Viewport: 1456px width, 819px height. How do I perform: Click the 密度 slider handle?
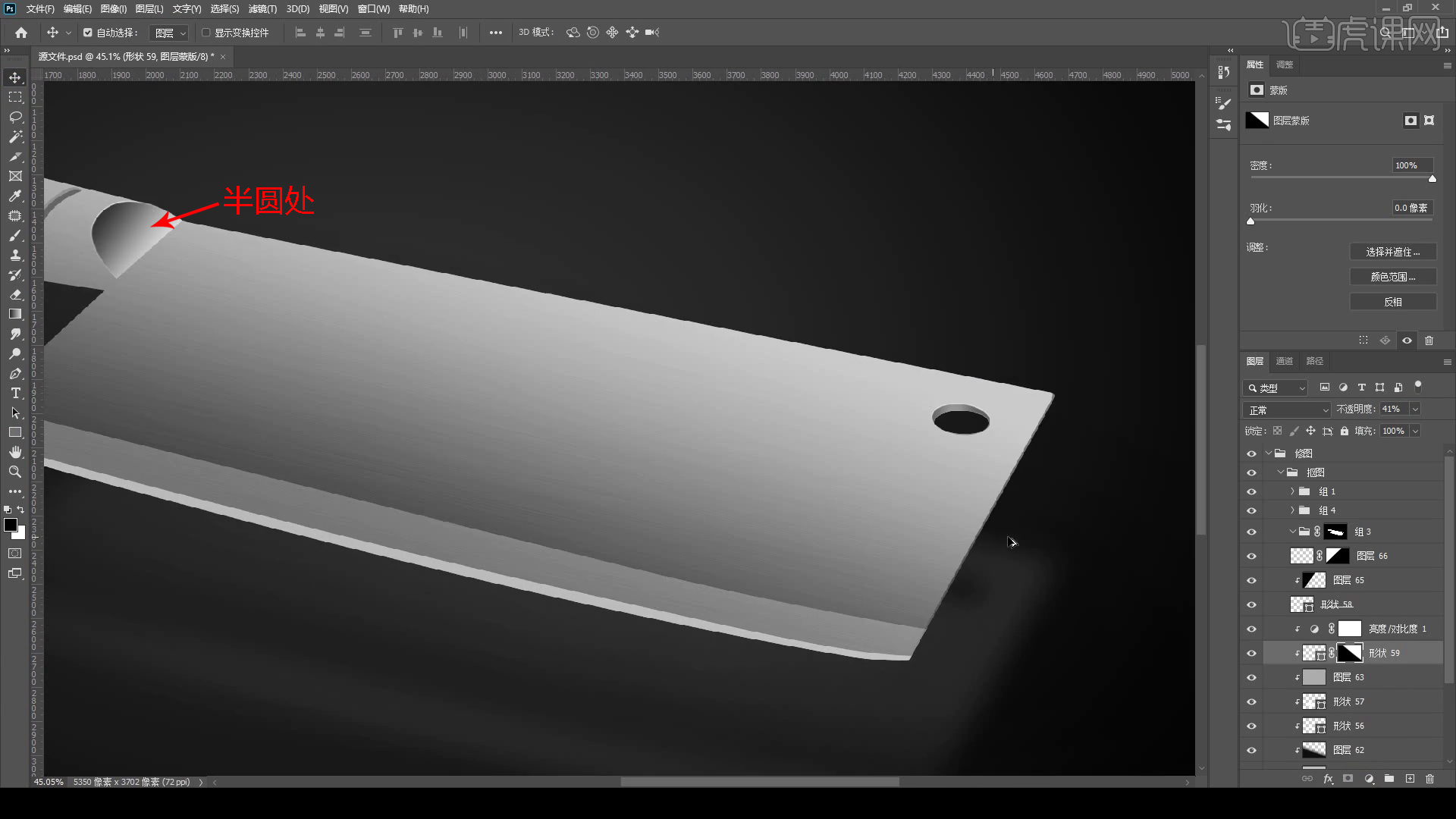(1432, 179)
